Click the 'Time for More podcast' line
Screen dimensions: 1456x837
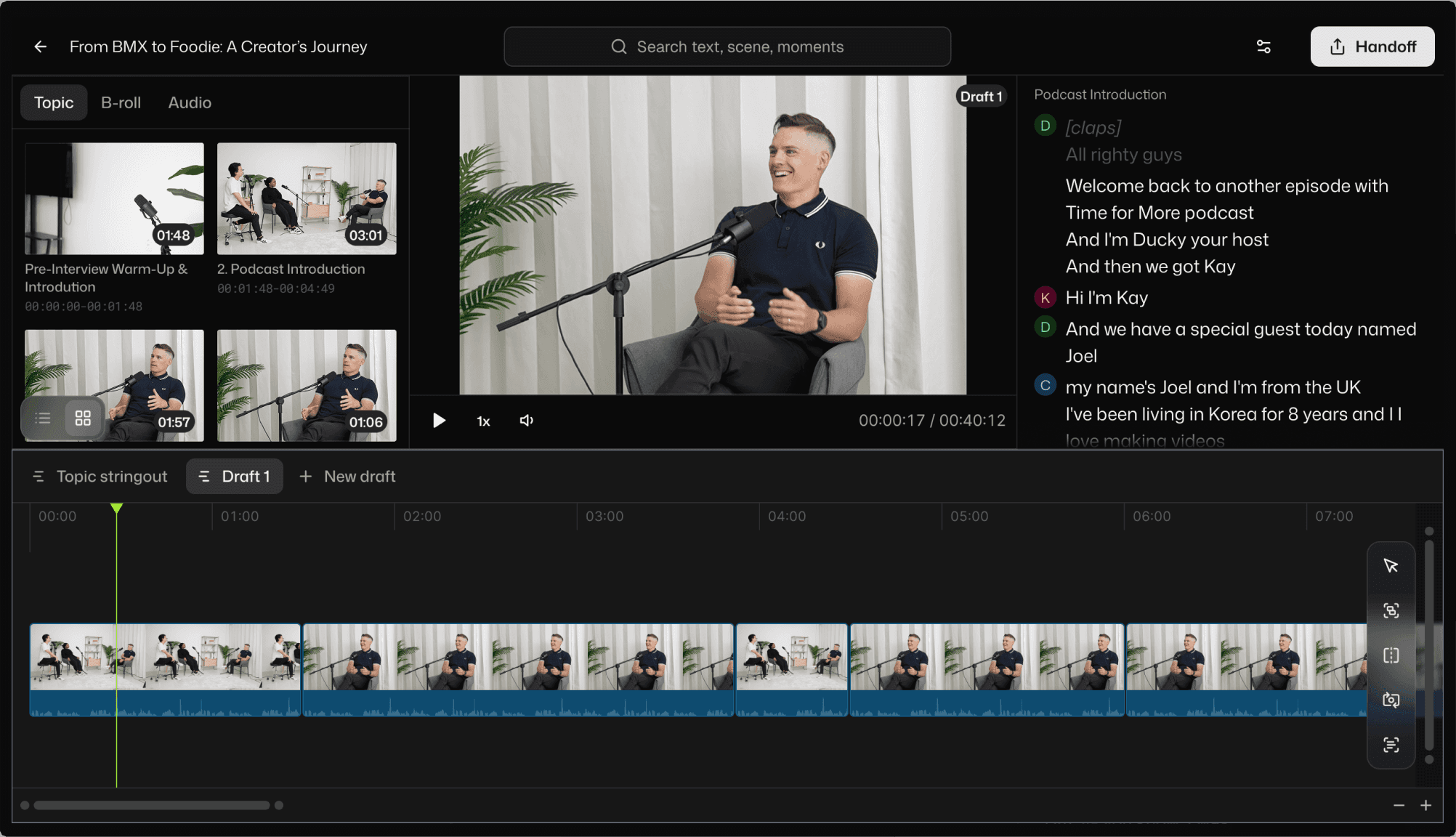tap(1160, 213)
